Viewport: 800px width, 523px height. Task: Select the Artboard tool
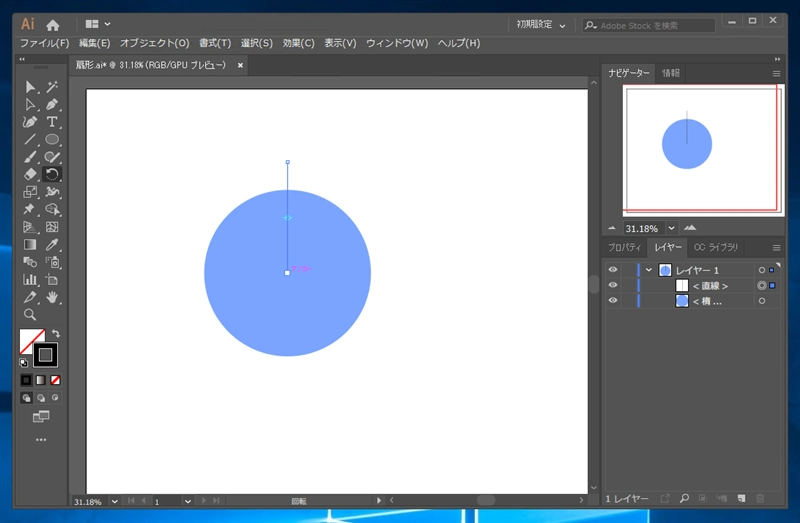tap(52, 280)
